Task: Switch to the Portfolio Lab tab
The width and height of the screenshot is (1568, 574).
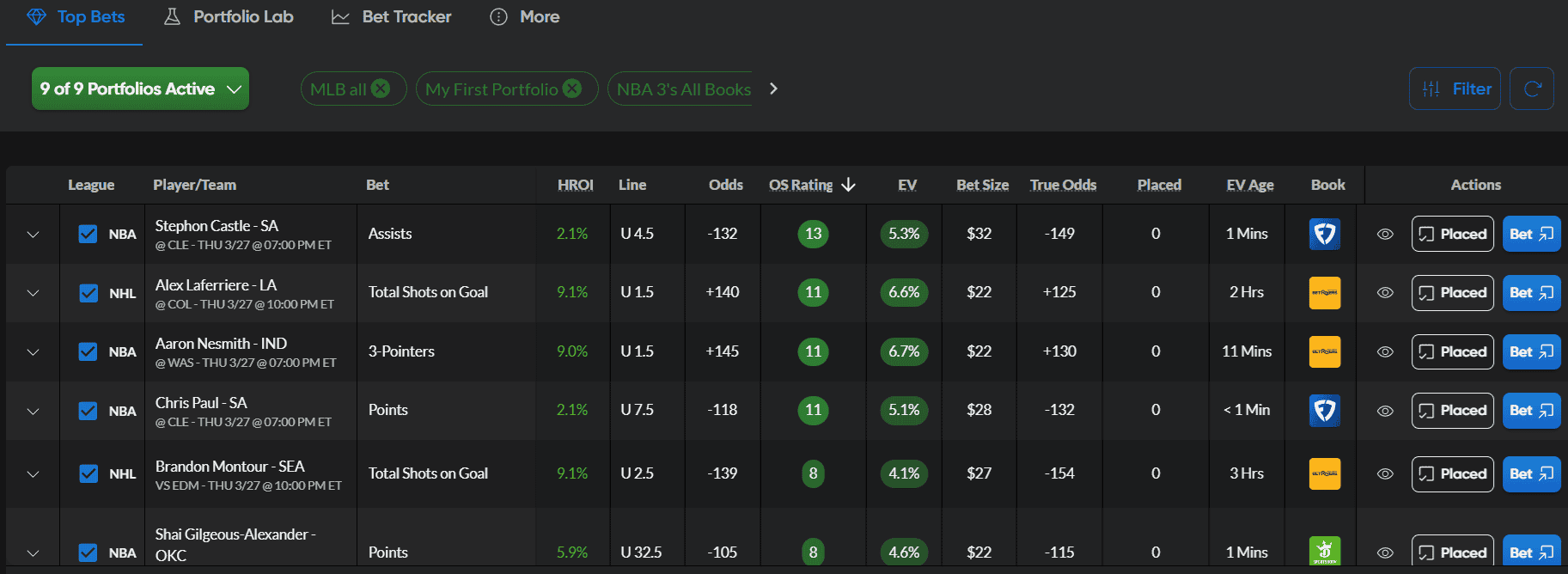Action: coord(229,17)
